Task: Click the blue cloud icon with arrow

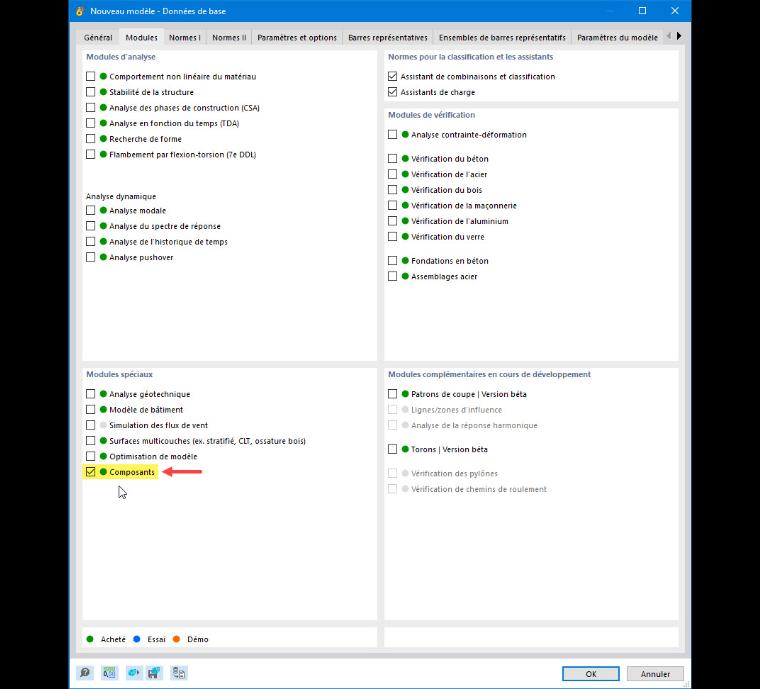Action: click(x=133, y=673)
